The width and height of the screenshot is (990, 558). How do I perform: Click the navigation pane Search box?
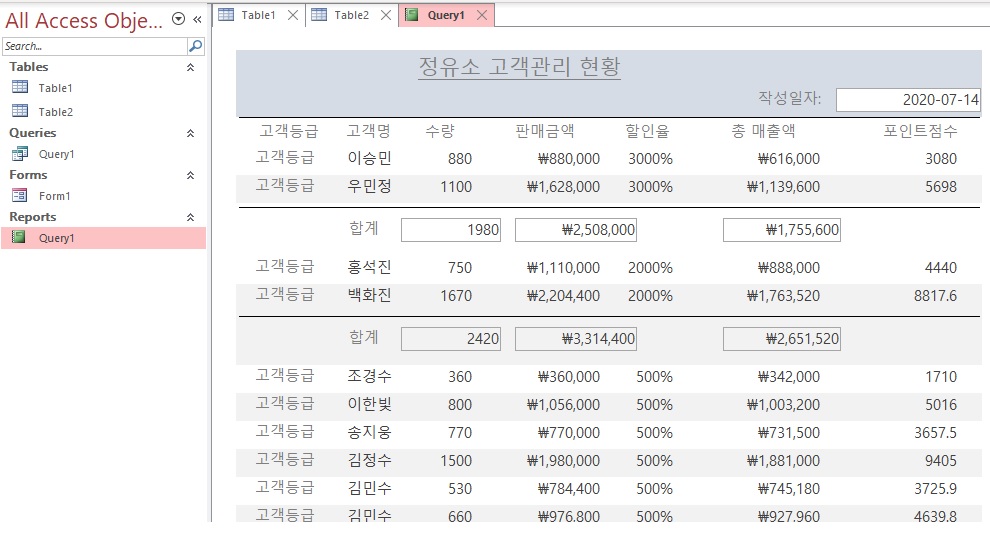93,46
